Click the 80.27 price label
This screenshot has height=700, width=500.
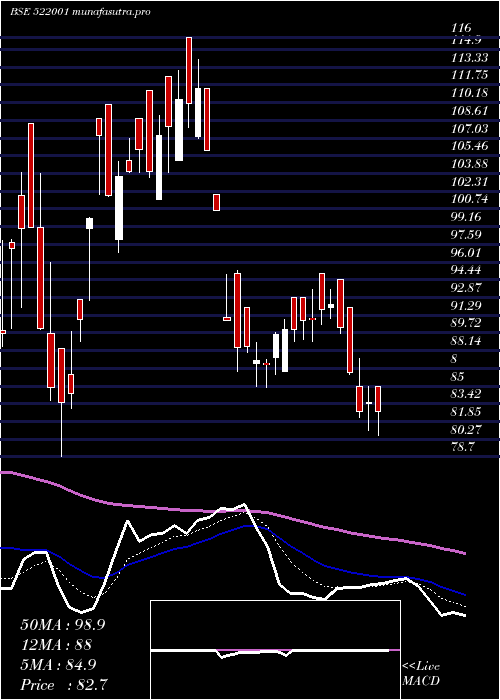pos(467,429)
